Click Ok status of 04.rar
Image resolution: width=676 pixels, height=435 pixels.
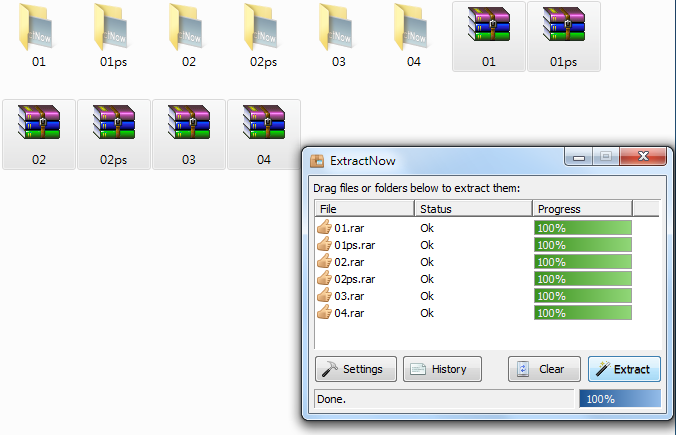pyautogui.click(x=427, y=313)
